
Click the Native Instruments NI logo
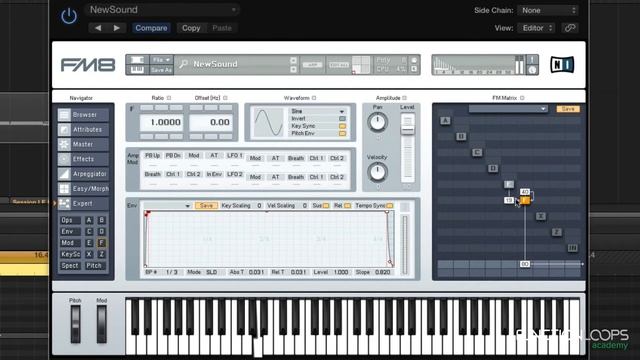[562, 64]
